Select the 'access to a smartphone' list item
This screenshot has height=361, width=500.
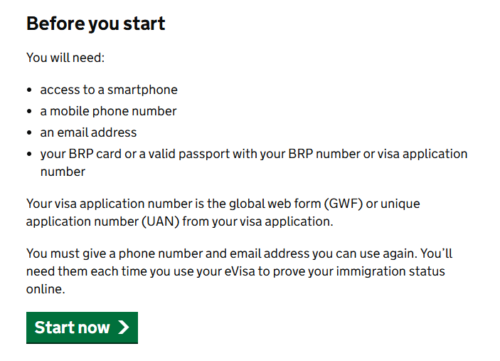click(109, 90)
